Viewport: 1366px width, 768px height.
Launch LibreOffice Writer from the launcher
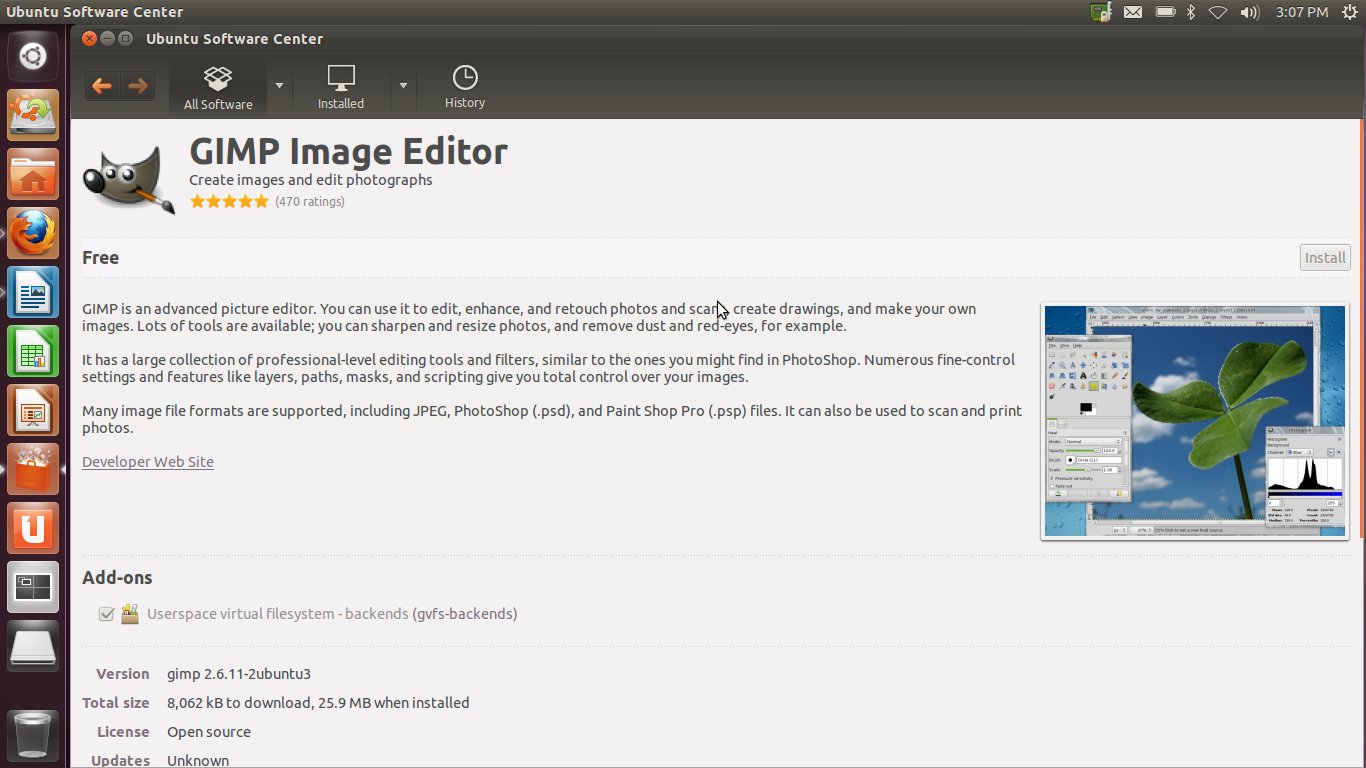tap(33, 292)
